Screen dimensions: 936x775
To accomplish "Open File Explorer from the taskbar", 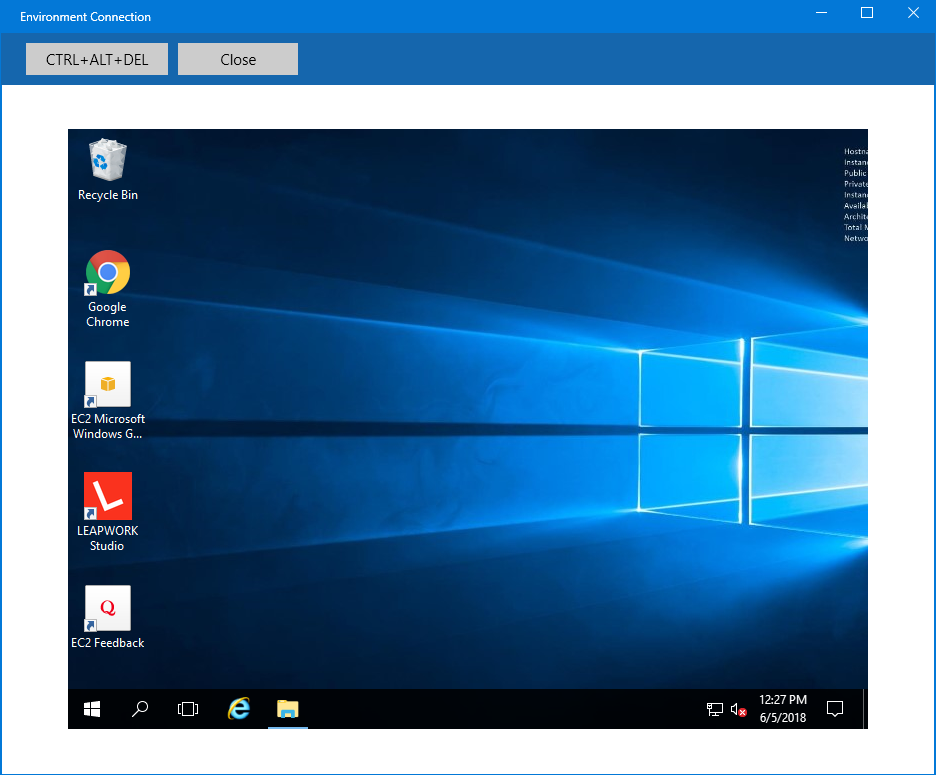I will coord(288,709).
